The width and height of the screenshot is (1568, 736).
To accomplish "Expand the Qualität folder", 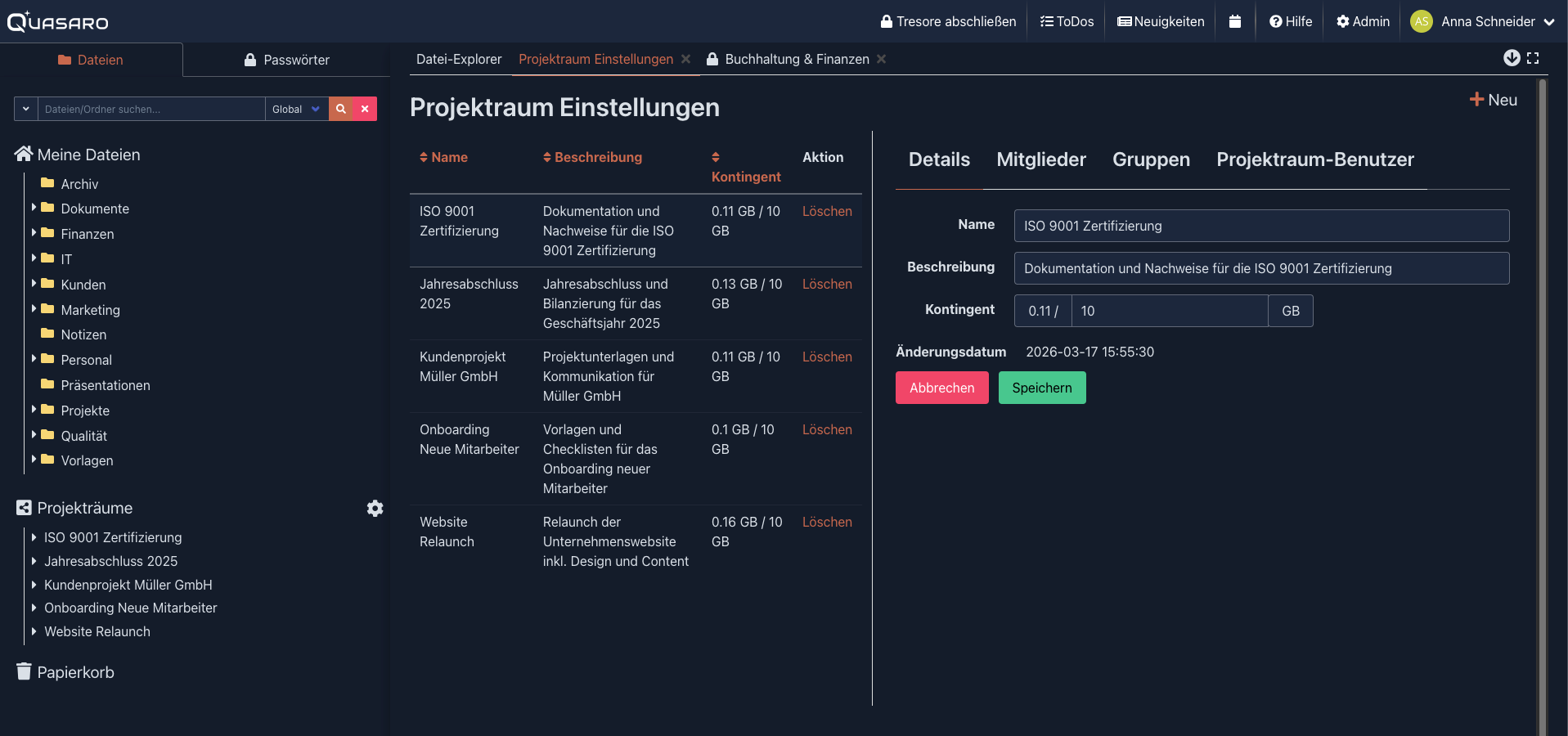I will (34, 435).
